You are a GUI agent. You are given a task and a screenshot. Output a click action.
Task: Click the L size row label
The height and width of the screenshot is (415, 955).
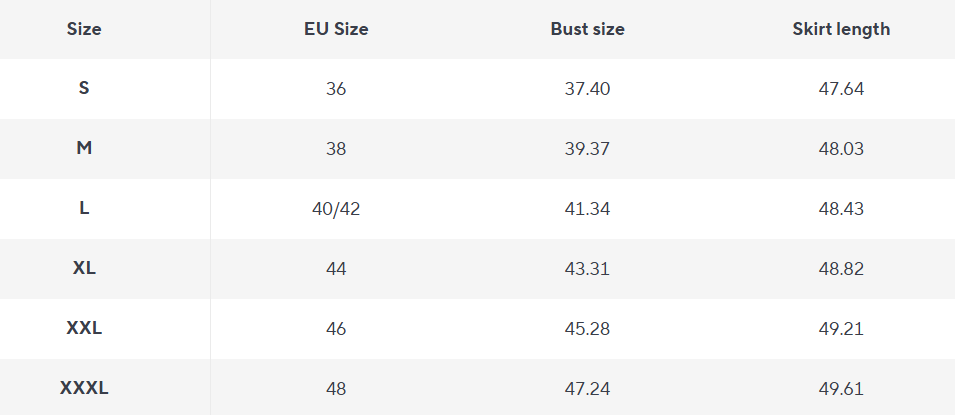click(x=84, y=208)
